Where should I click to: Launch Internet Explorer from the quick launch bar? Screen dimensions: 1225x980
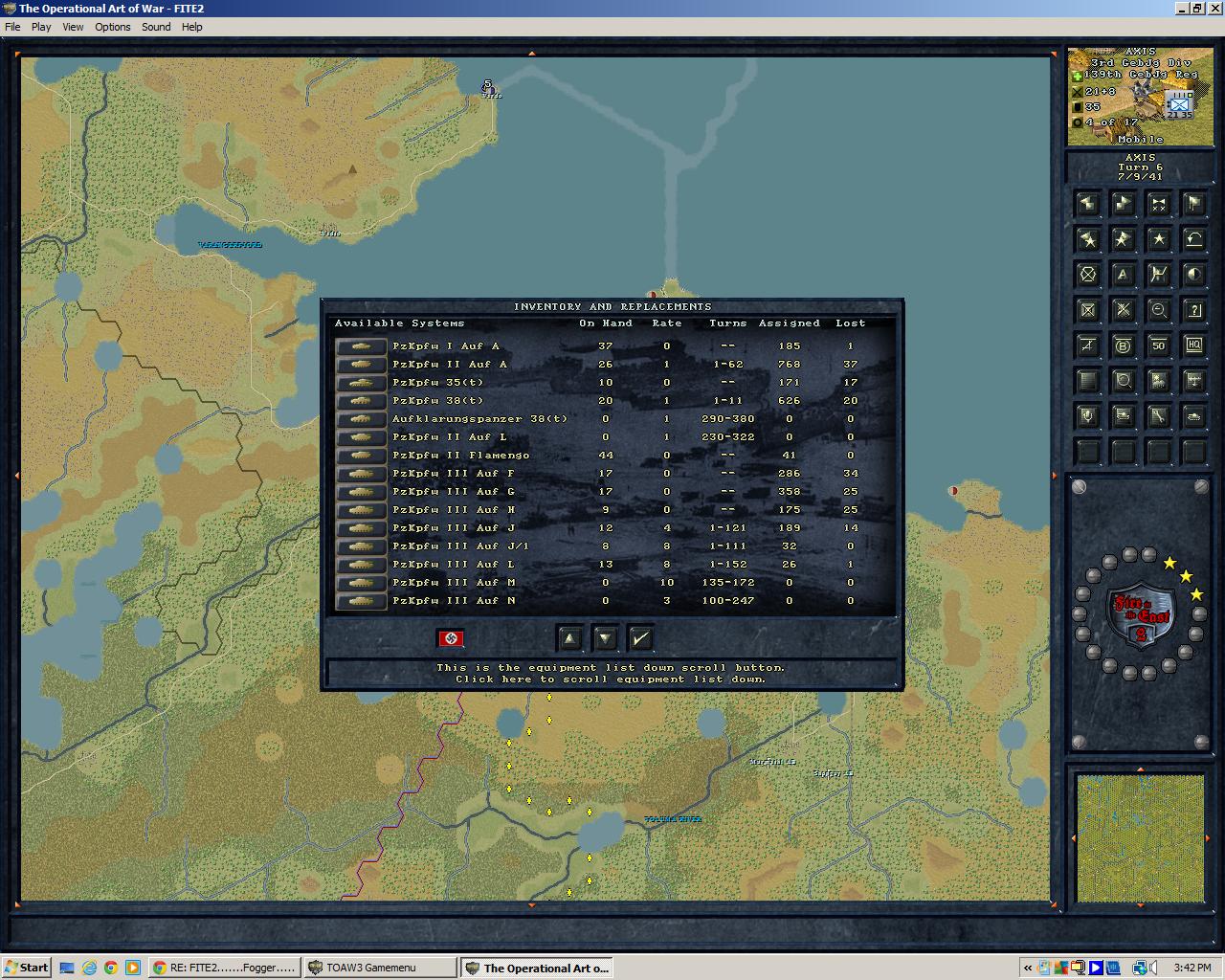point(89,968)
